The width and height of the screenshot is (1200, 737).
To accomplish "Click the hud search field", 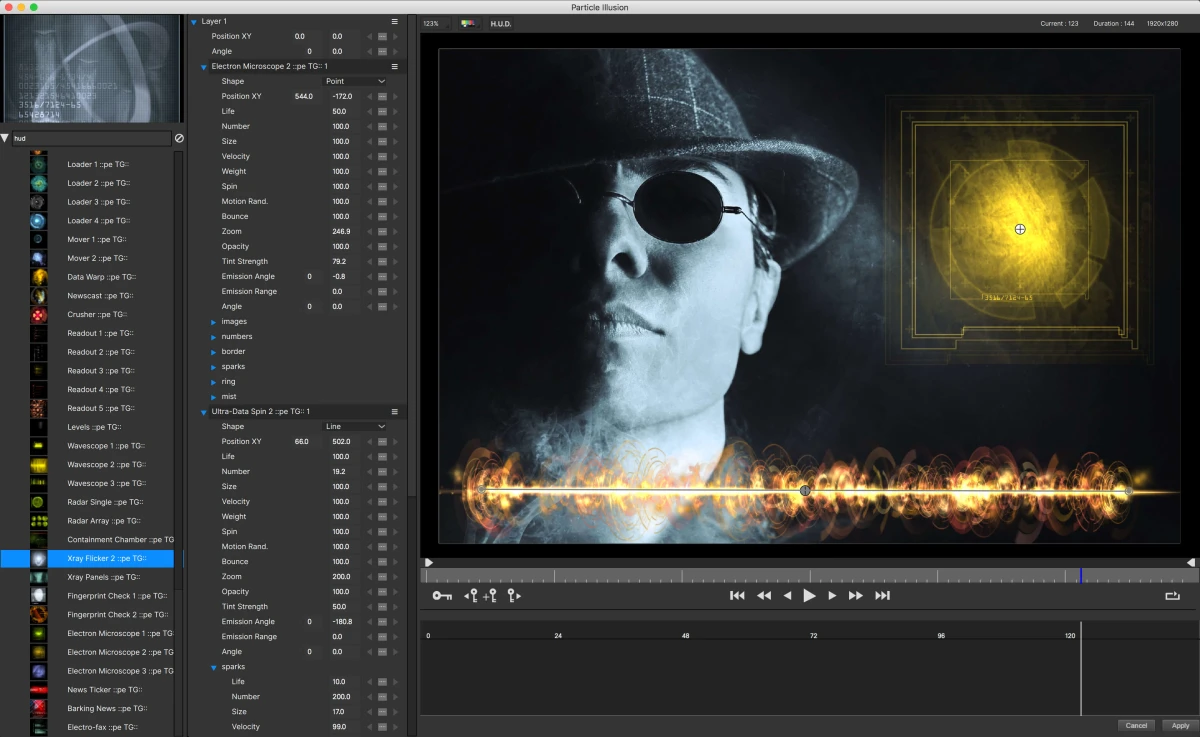I will 91,138.
